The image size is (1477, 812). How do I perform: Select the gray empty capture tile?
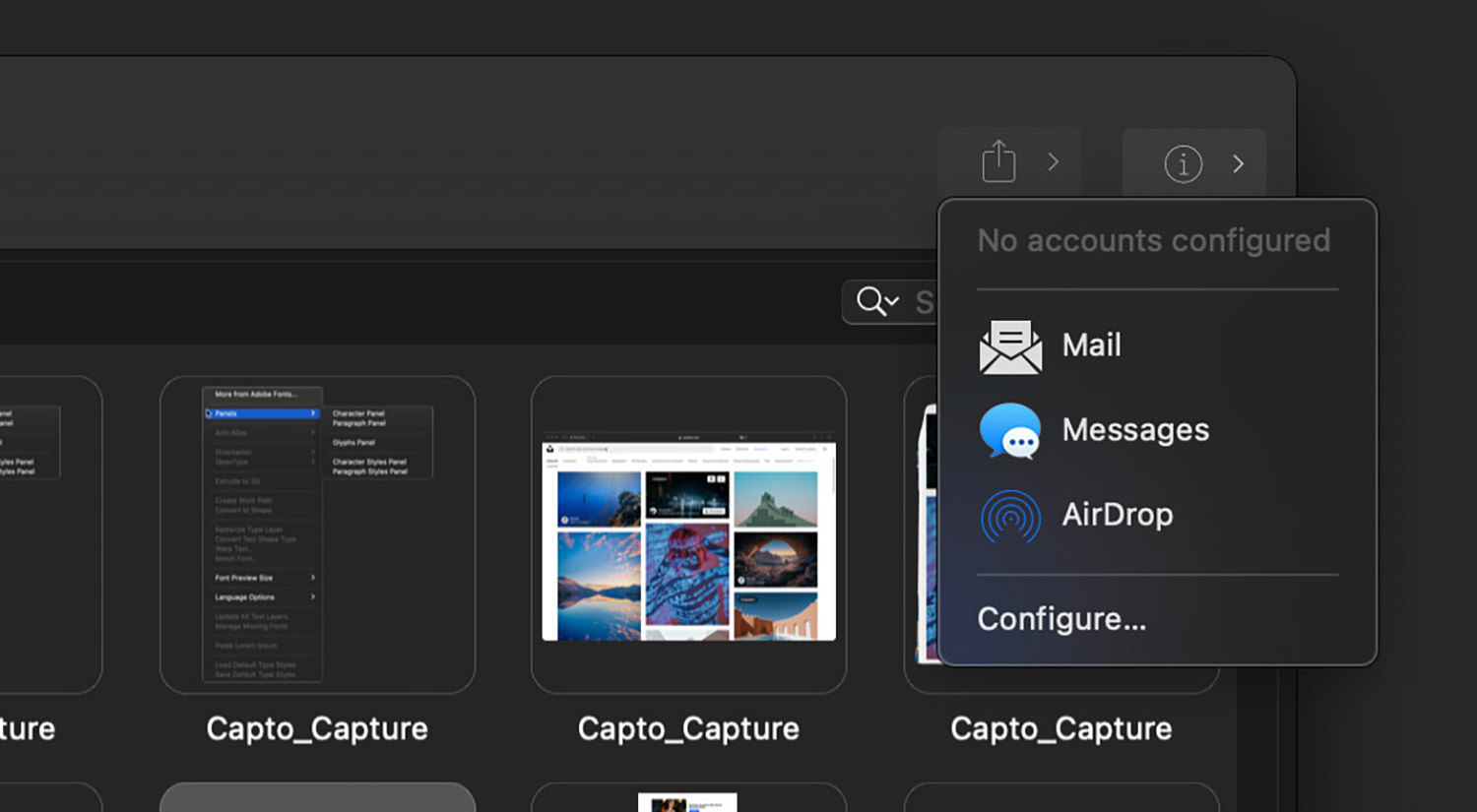click(317, 797)
